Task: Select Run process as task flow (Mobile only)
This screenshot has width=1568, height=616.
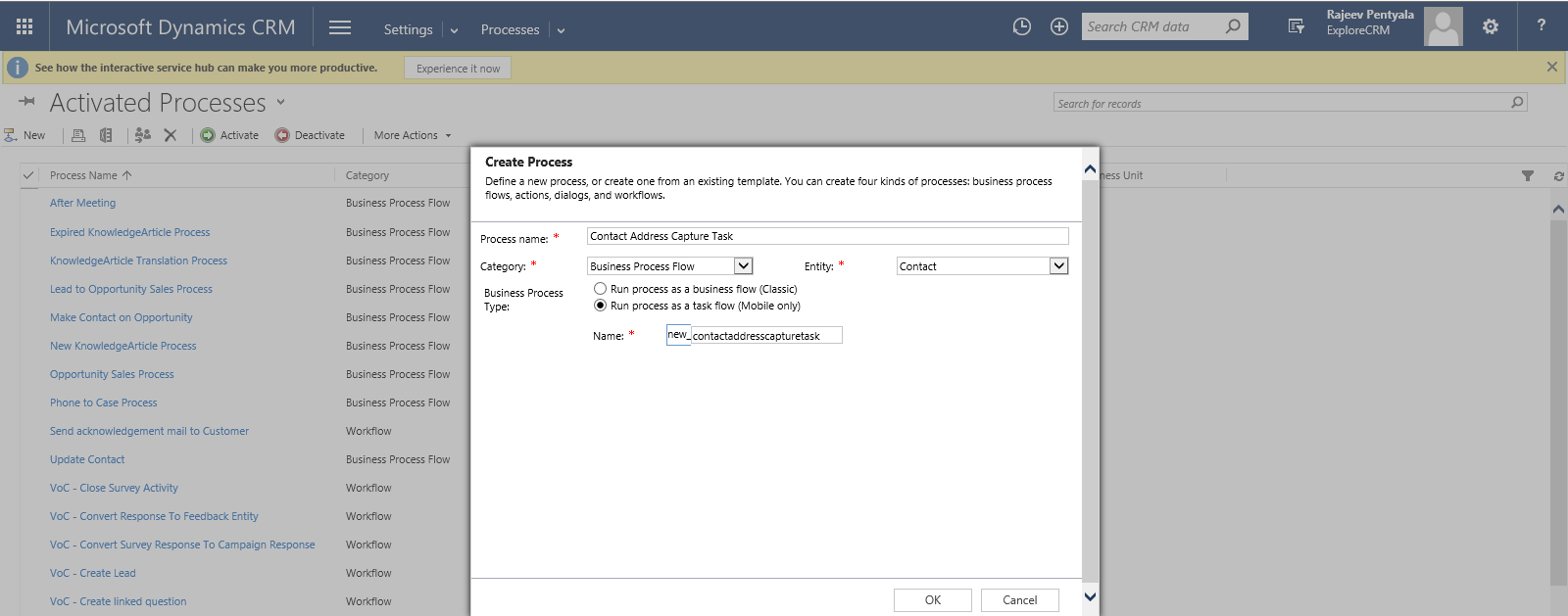Action: [x=601, y=306]
